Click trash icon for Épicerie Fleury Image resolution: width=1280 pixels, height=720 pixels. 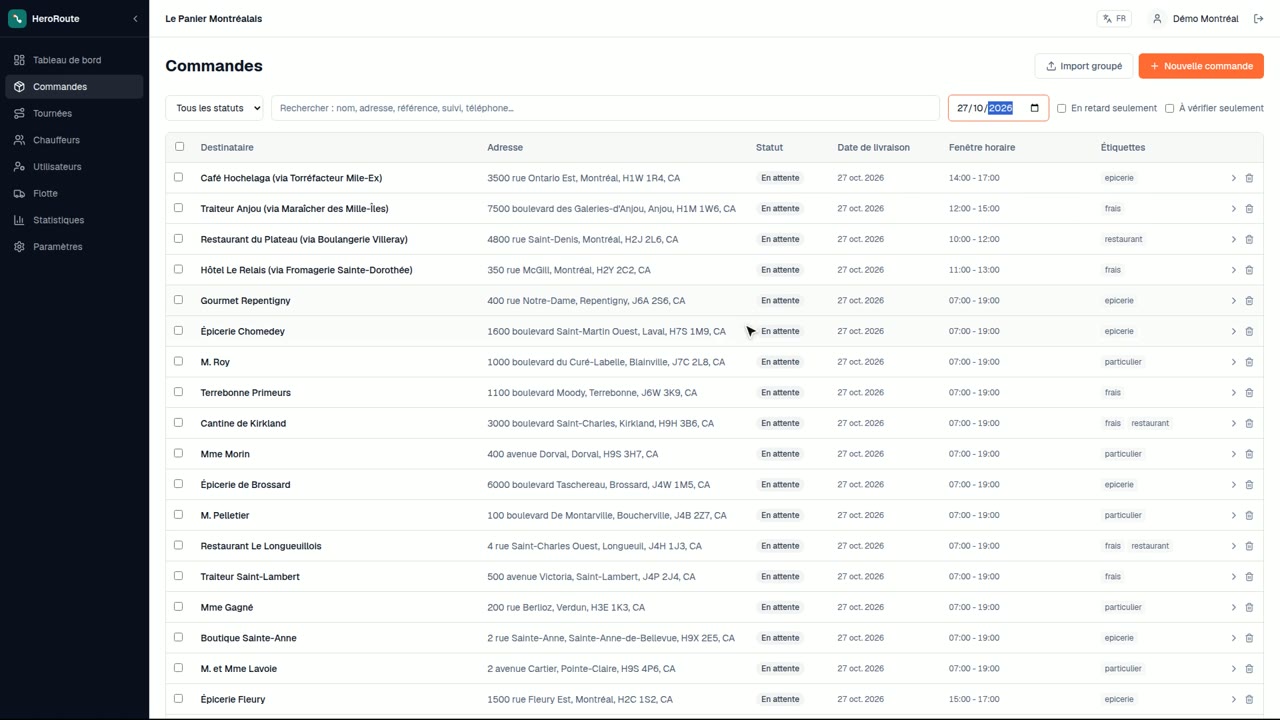(1249, 699)
